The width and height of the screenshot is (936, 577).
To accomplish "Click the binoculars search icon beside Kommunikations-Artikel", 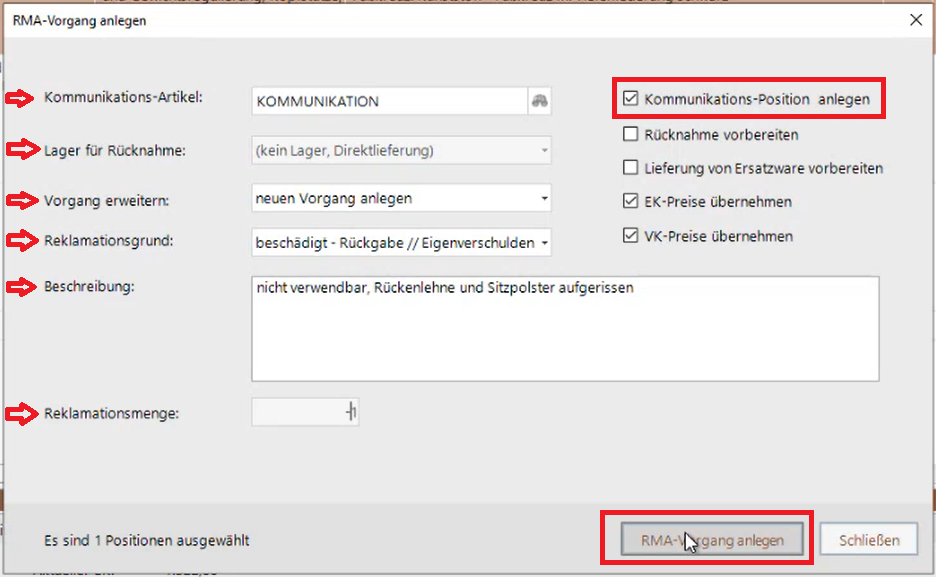I will (539, 101).
